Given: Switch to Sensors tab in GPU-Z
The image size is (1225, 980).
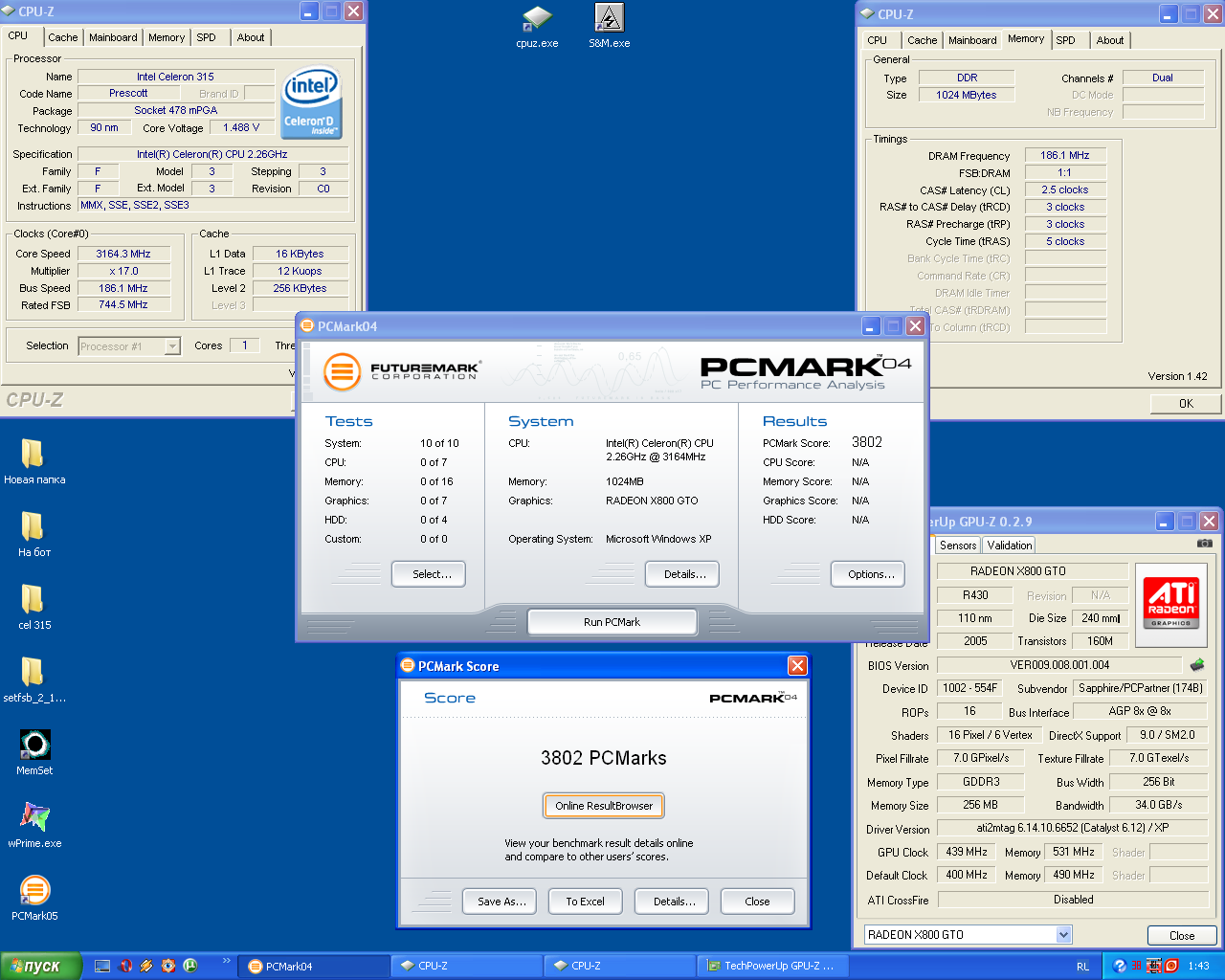Looking at the screenshot, I should (x=958, y=546).
